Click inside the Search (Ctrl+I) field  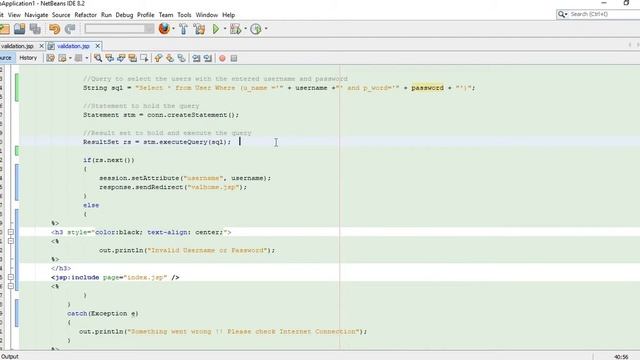click(604, 14)
